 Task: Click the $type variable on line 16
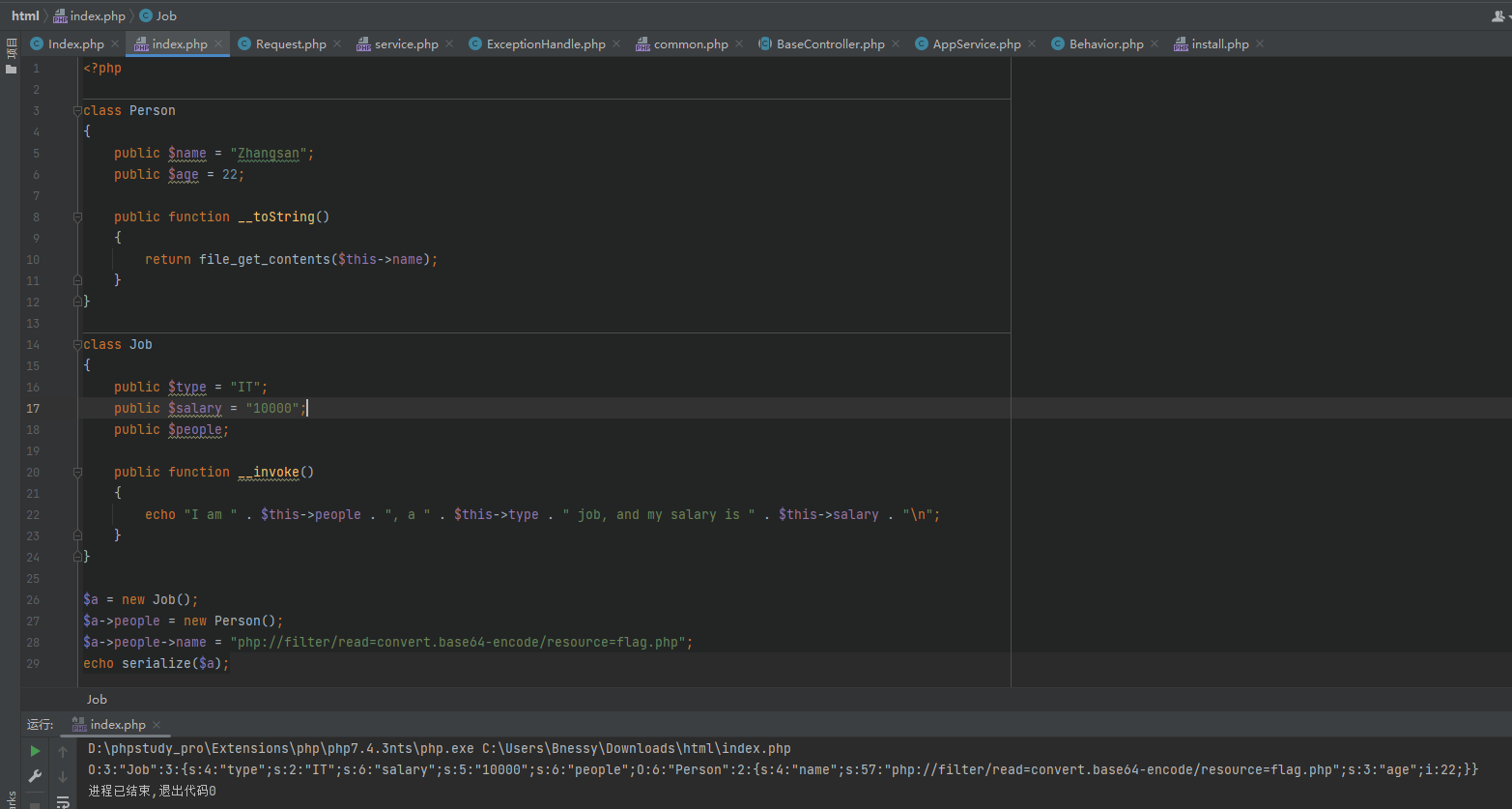(x=187, y=387)
